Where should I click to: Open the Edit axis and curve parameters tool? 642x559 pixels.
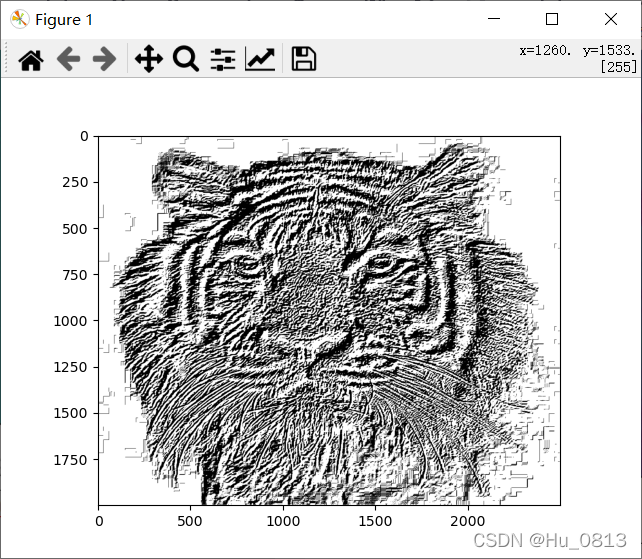260,59
